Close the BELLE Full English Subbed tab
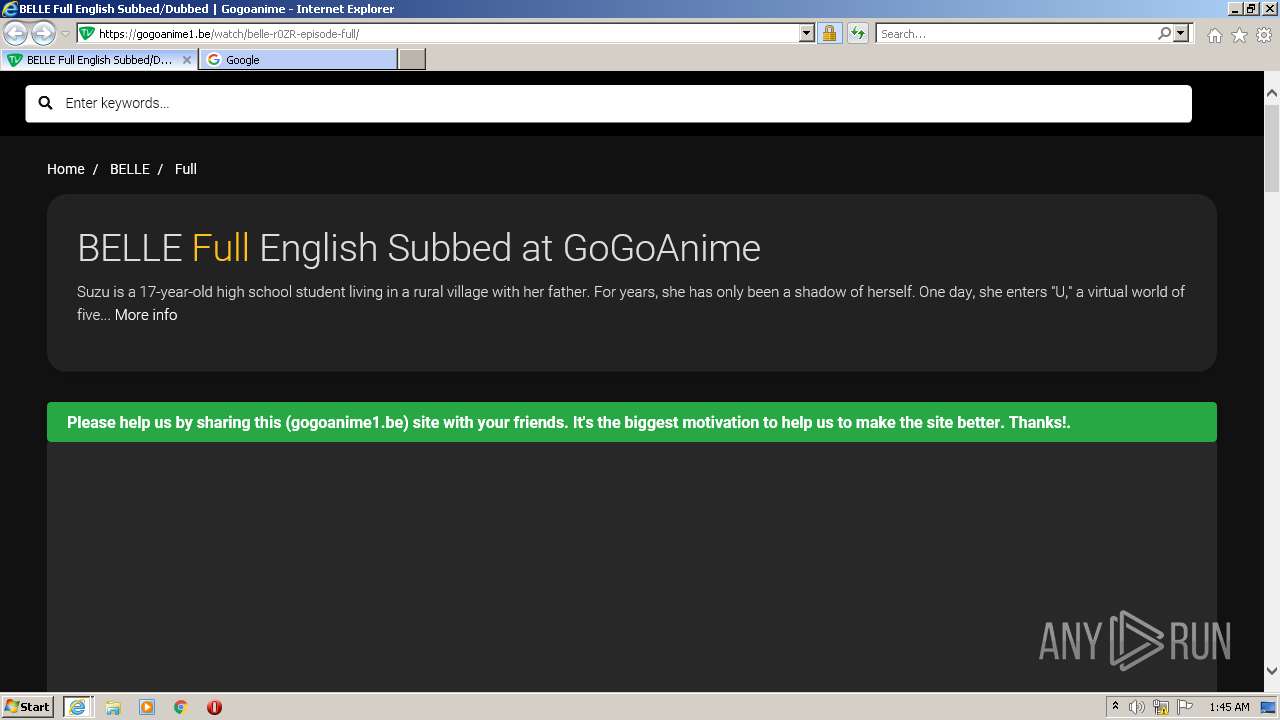The image size is (1280, 720). (186, 60)
